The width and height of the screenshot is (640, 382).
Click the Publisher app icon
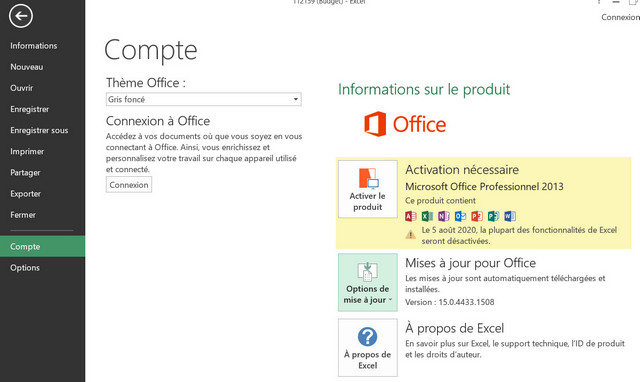493,216
